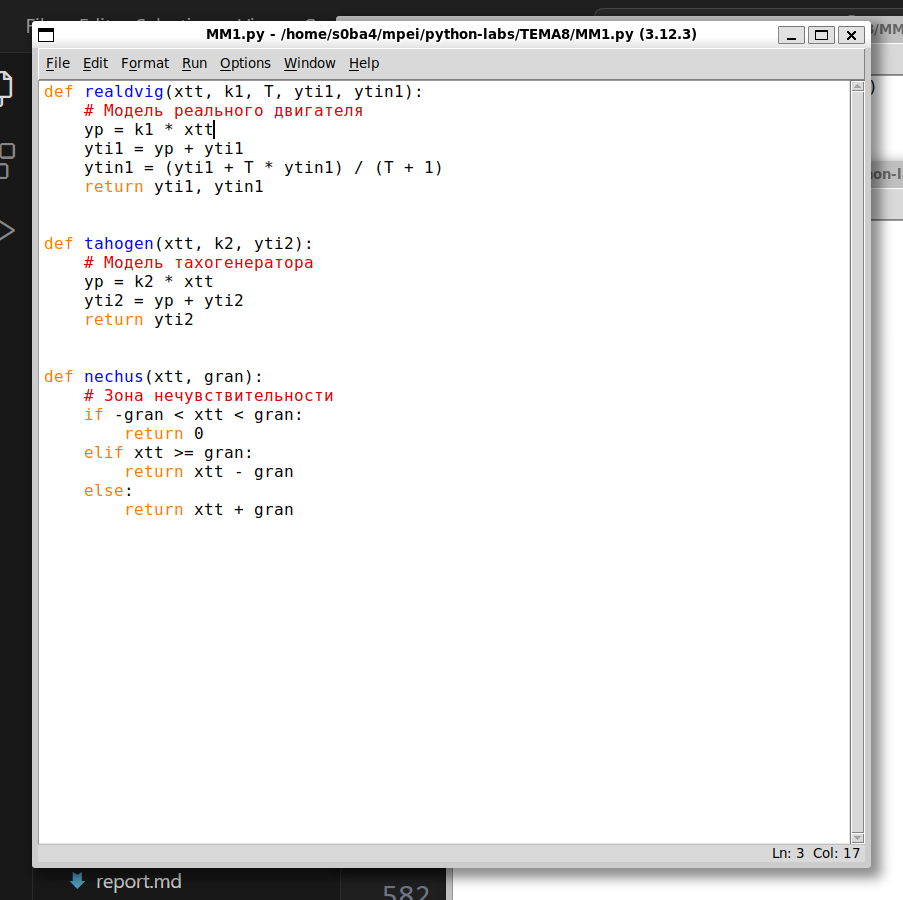This screenshot has height=900, width=903.
Task: Open the VS Code Extensions icon in sidebar
Action: coord(6,160)
